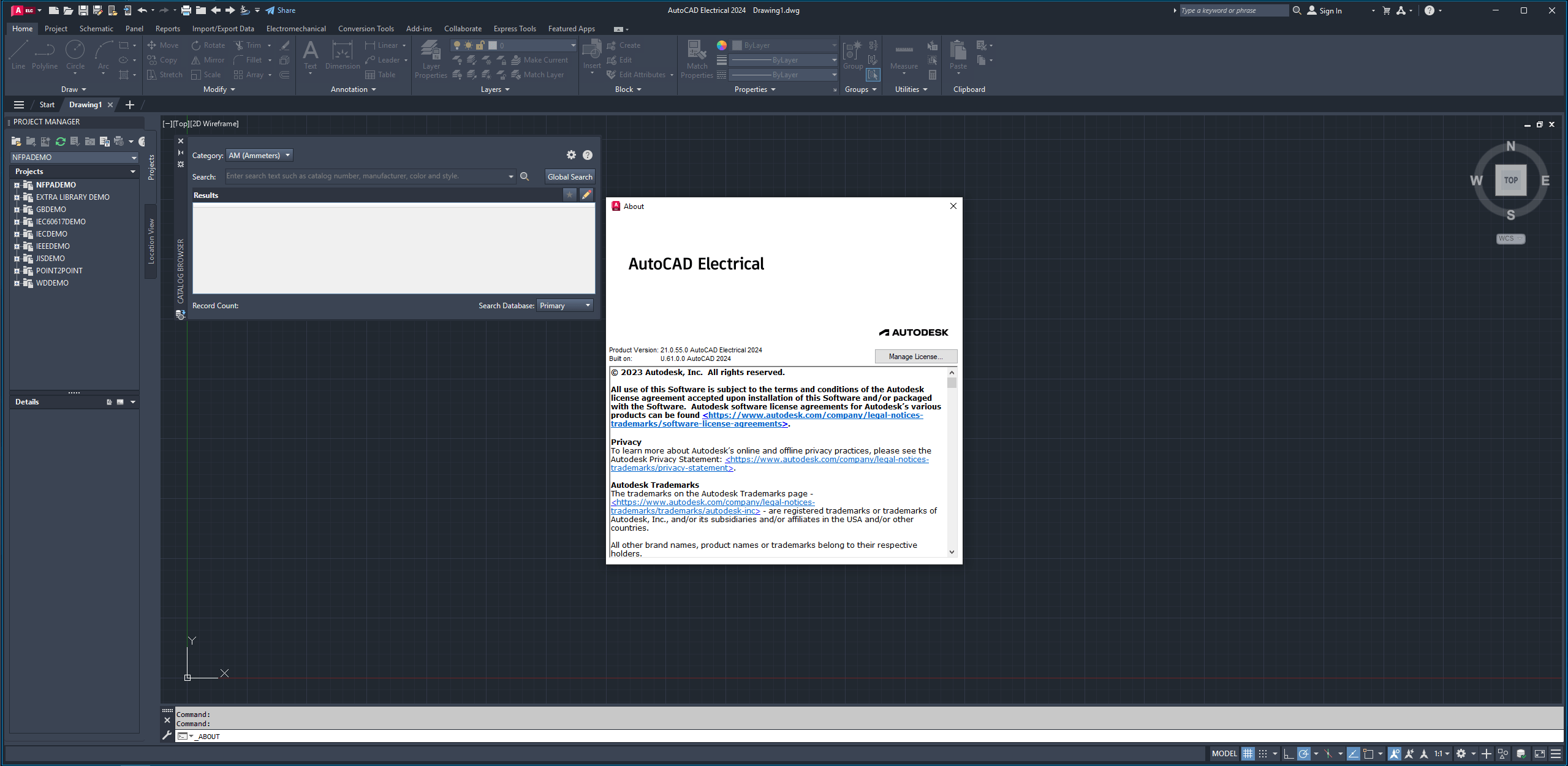
Task: Select the Arc tool
Action: 104,55
